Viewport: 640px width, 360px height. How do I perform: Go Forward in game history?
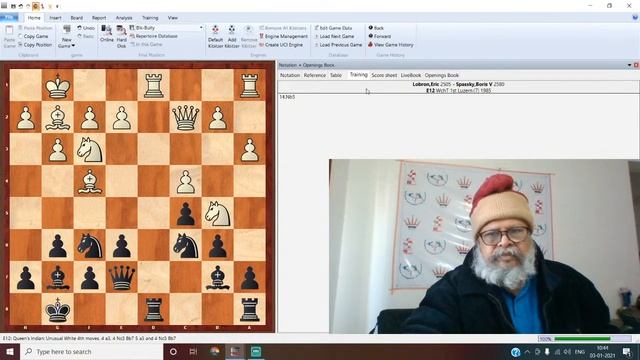point(380,36)
